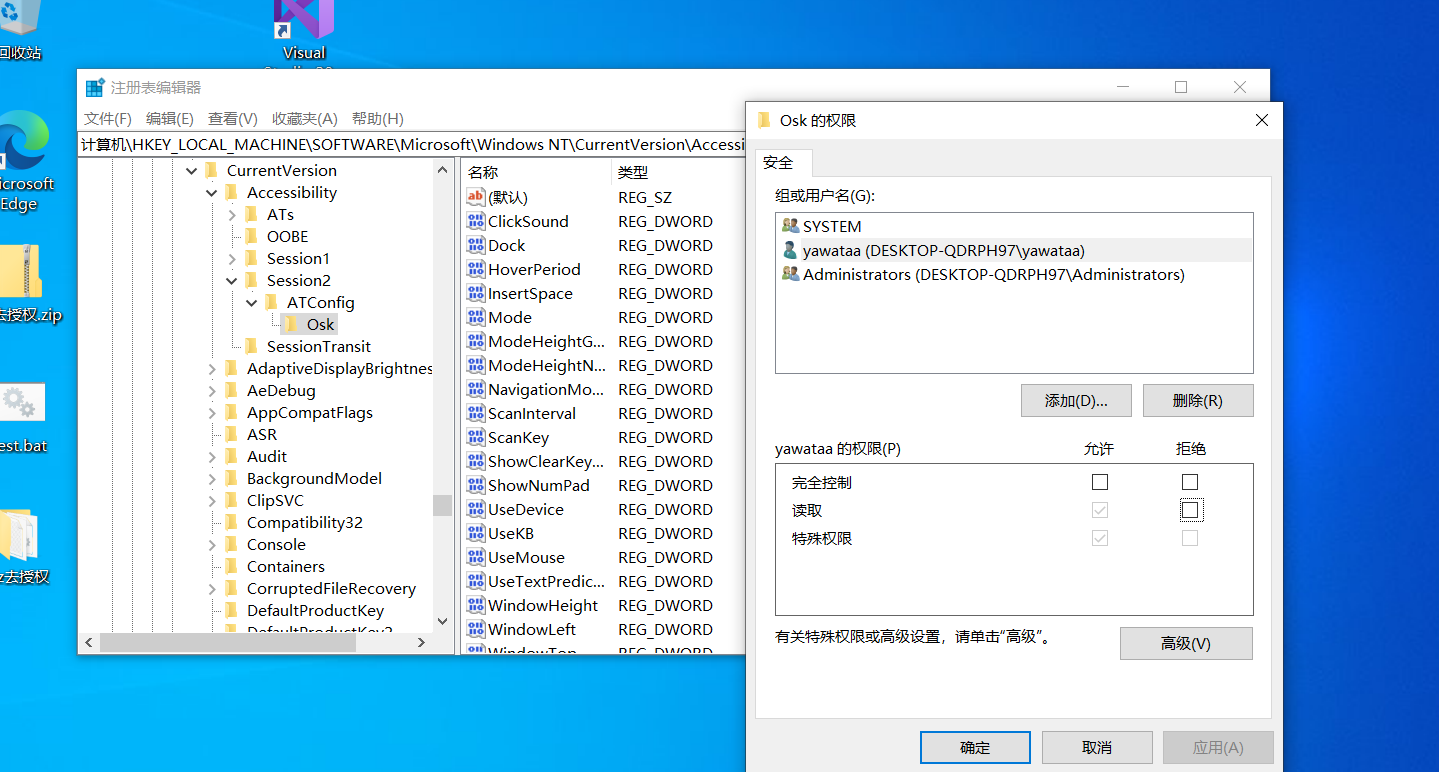Screen dimensions: 1439x772
Task: Click the Osk folder icon in tree
Action: click(292, 324)
